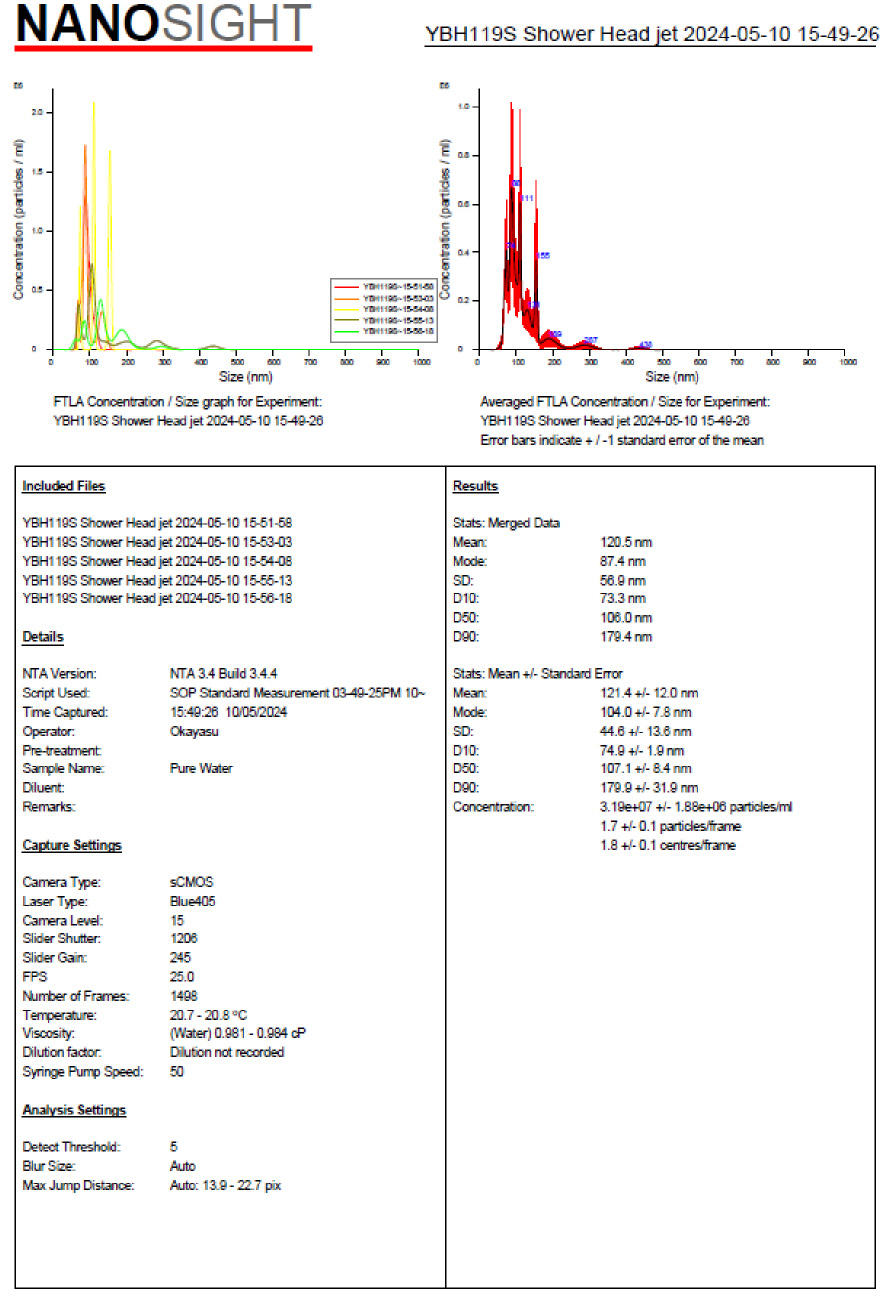Click the blue 438 peak label
Image resolution: width=891 pixels, height=1303 pixels.
645,345
